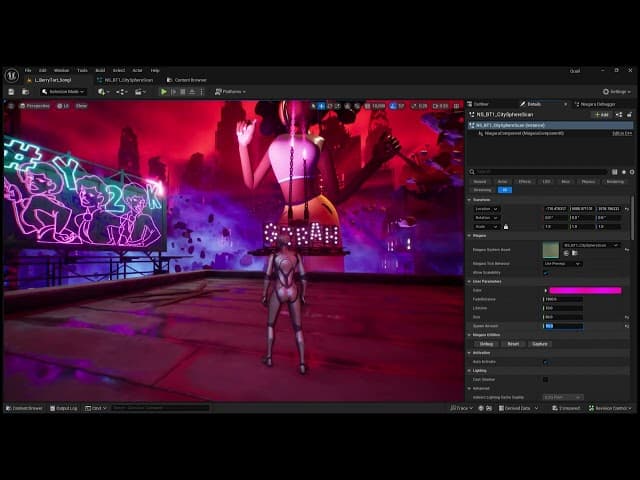
Task: Open details property matrix grid icon
Action: 615,172
